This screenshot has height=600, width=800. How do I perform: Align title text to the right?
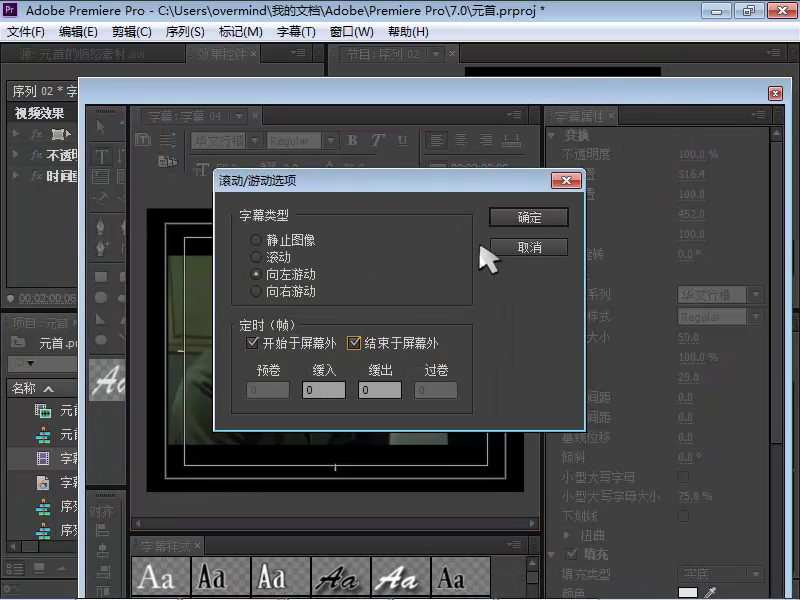[486, 140]
